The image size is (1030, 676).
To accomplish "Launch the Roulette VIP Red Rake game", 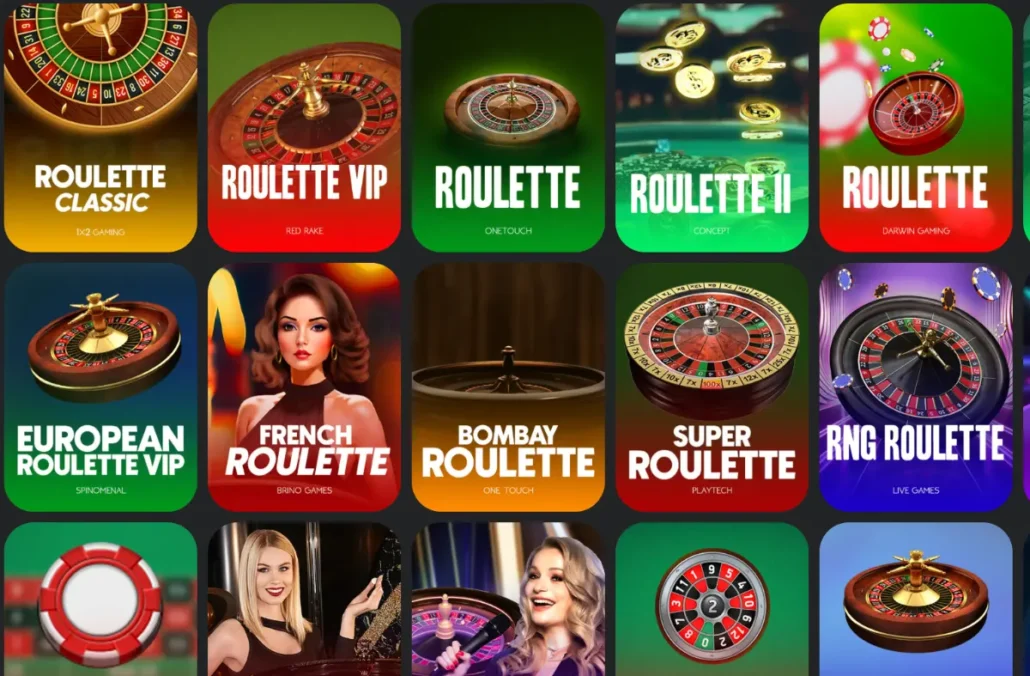I will coord(304,127).
